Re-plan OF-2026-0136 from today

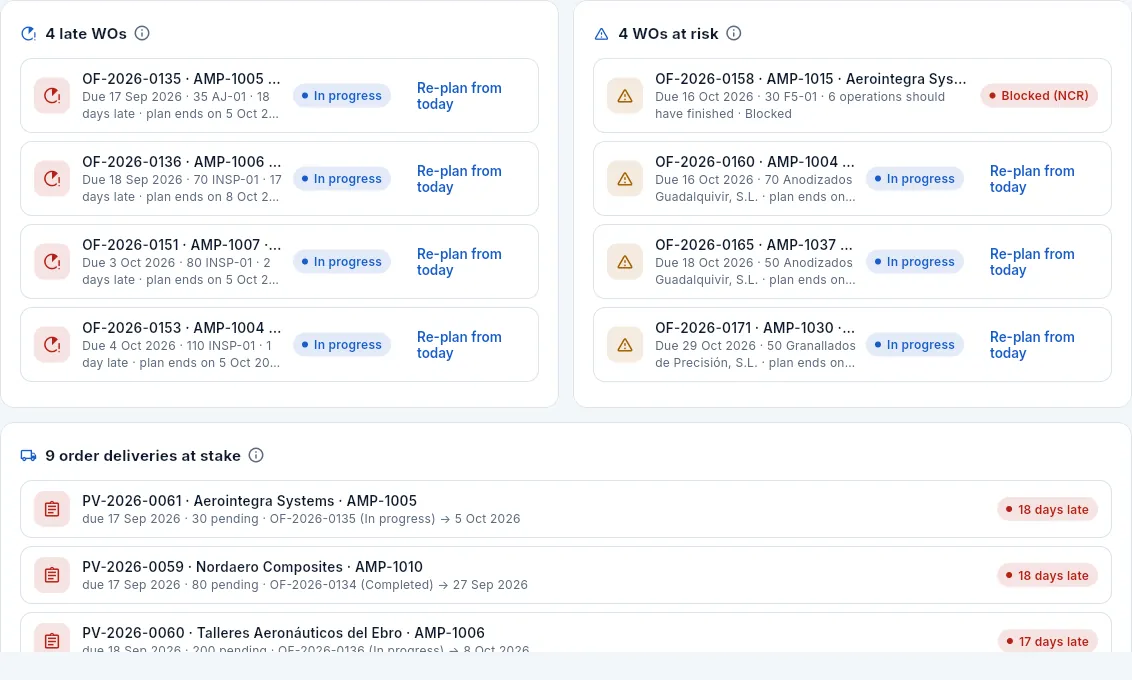pyautogui.click(x=459, y=179)
